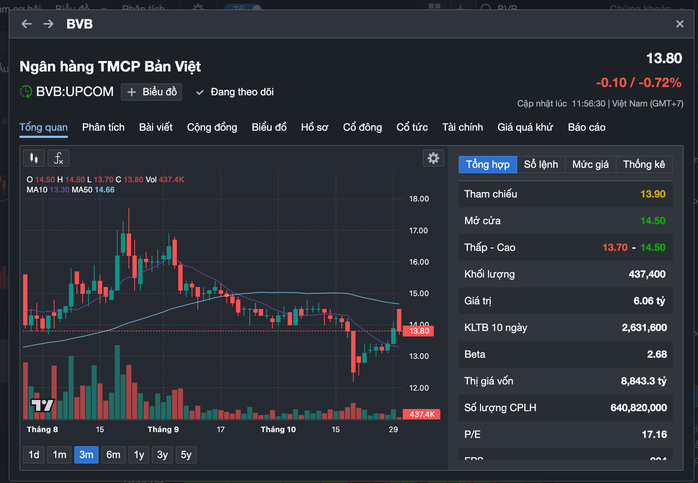Click the BVB company logo icon
This screenshot has width=698, height=483.
point(26,92)
